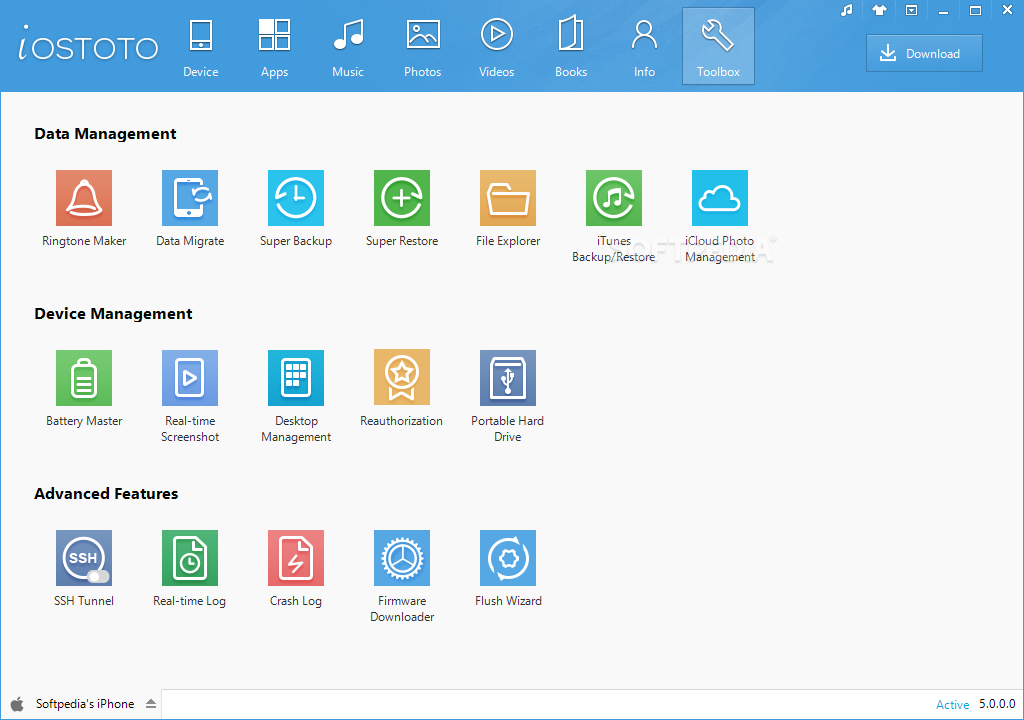The width and height of the screenshot is (1024, 720).
Task: Open the title bar dropdown menu icon
Action: tap(911, 10)
